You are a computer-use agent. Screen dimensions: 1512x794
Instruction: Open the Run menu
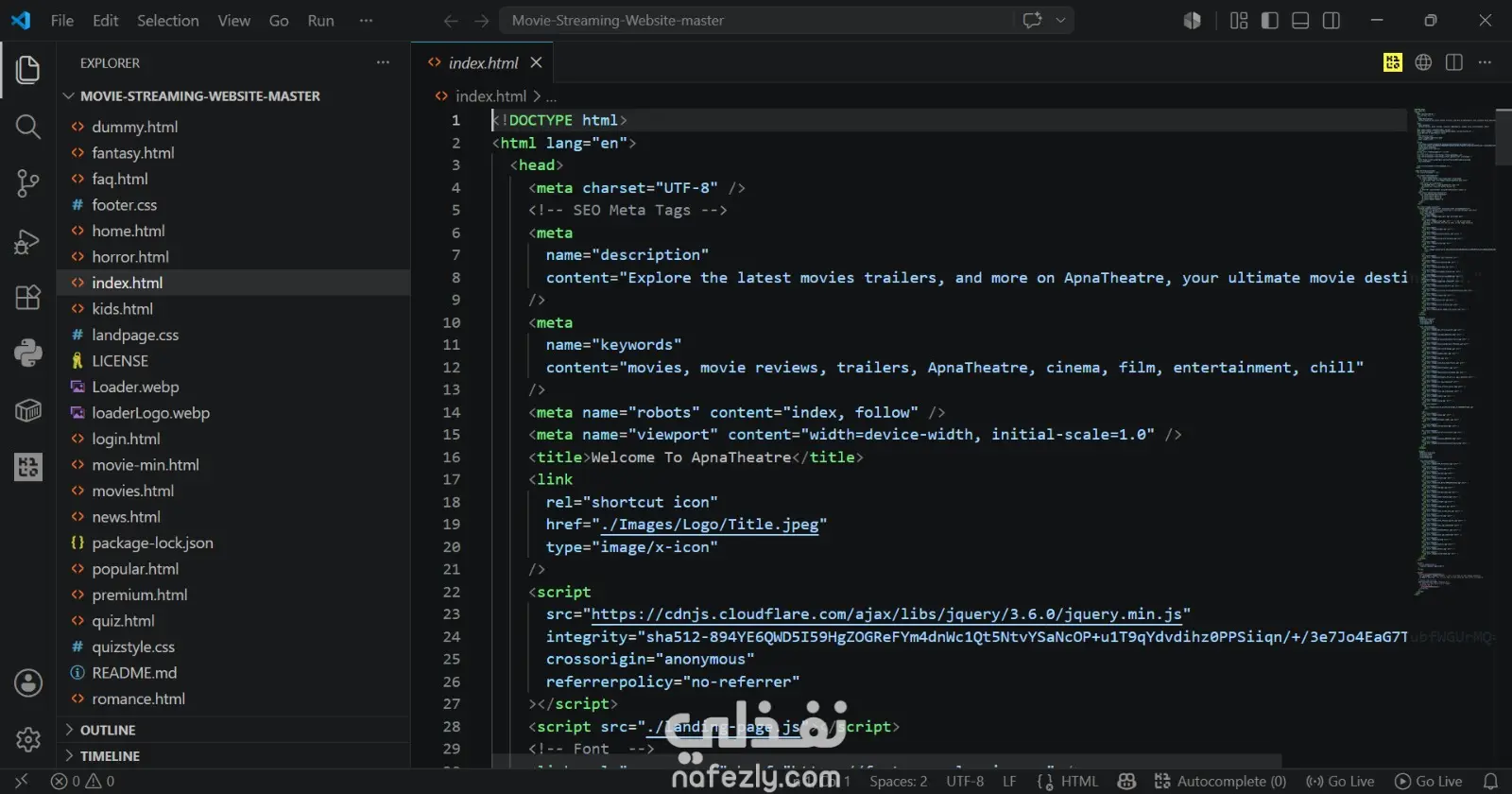(321, 21)
